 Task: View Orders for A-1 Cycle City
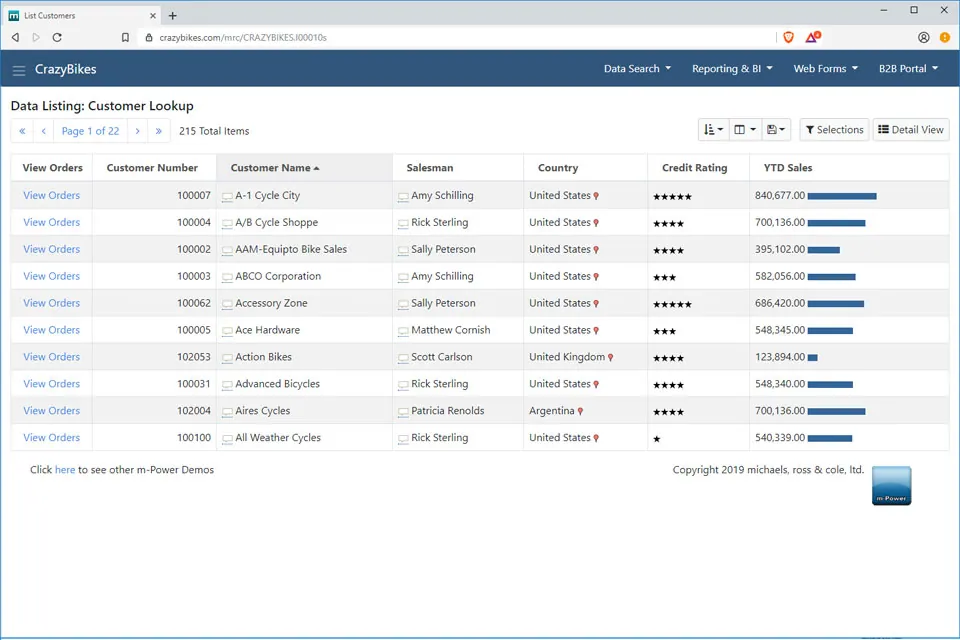51,195
